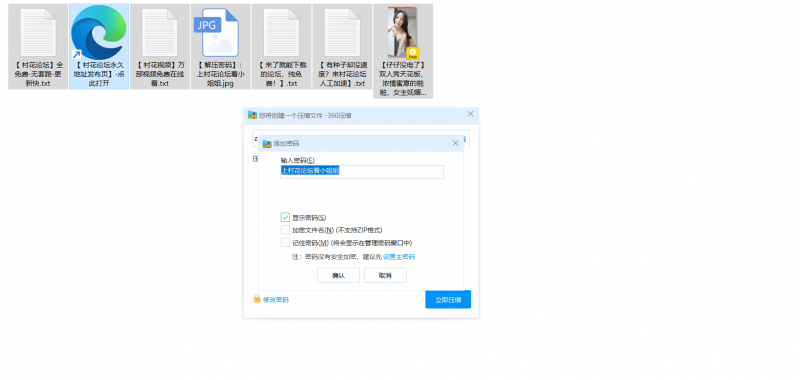Click the 取消 button
This screenshot has height=380, width=800.
[385, 275]
